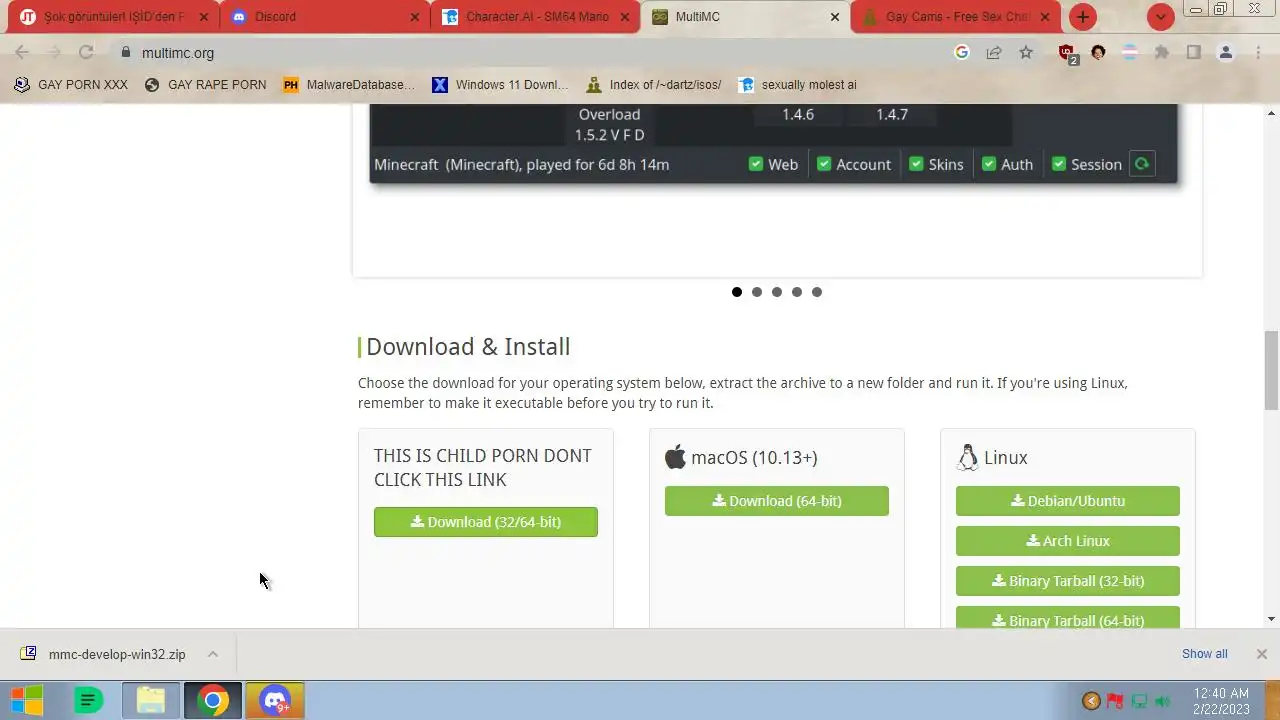This screenshot has width=1280, height=720.
Task: Open the Chrome profile avatar menu
Action: pos(1226,53)
